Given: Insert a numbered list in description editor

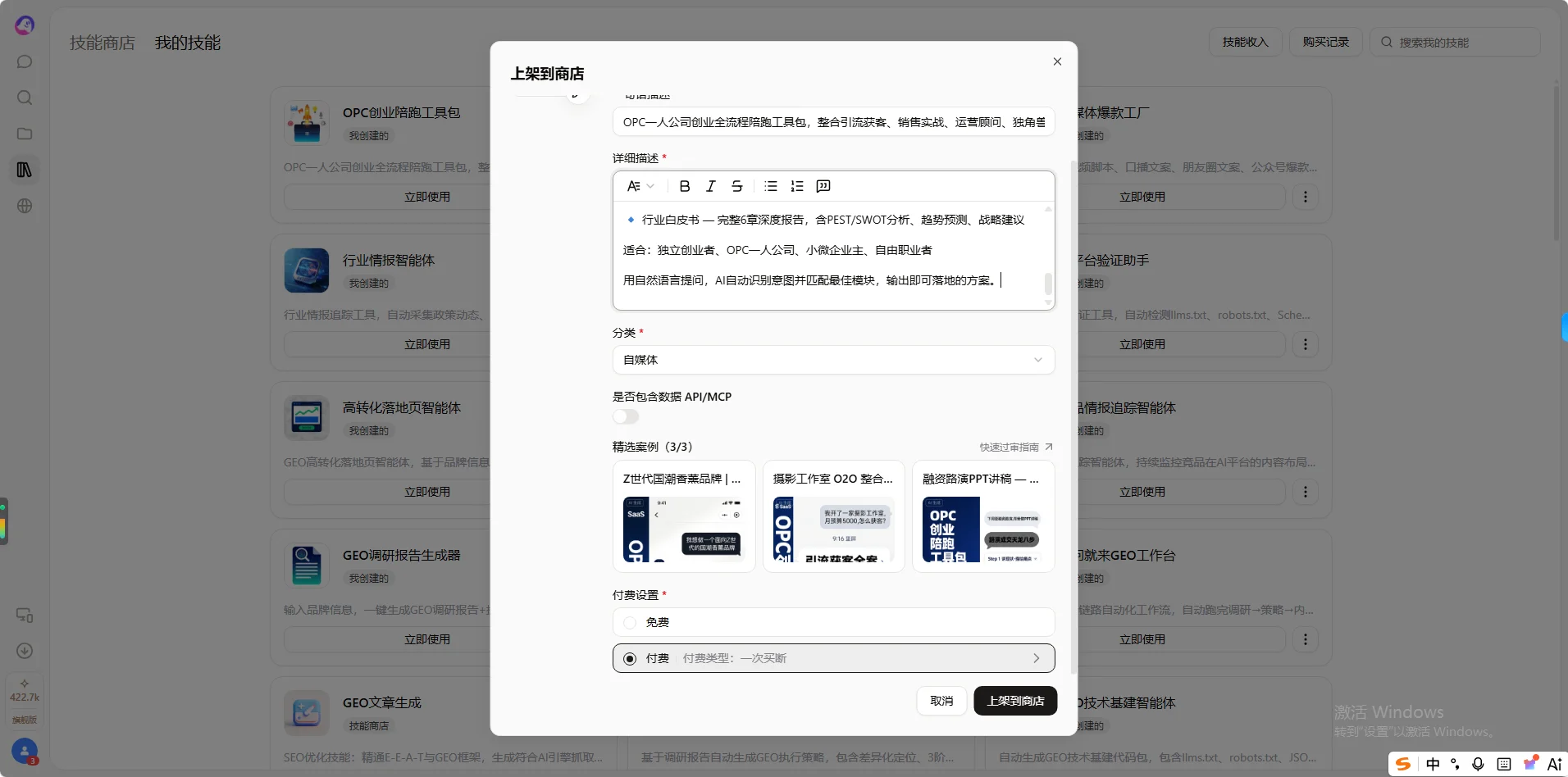Looking at the screenshot, I should point(797,186).
